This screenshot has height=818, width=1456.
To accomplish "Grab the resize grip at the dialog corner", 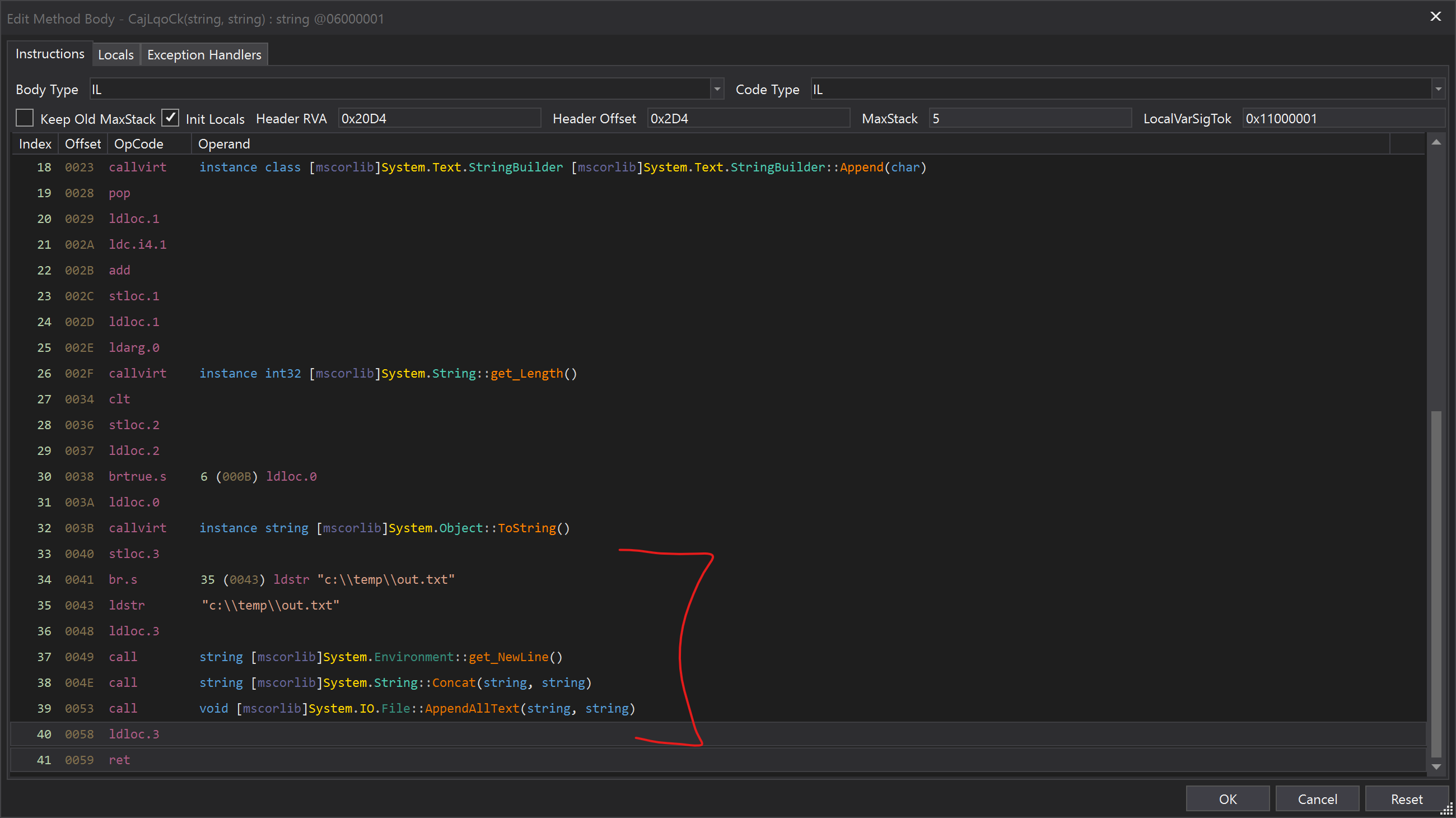I will 1447,810.
